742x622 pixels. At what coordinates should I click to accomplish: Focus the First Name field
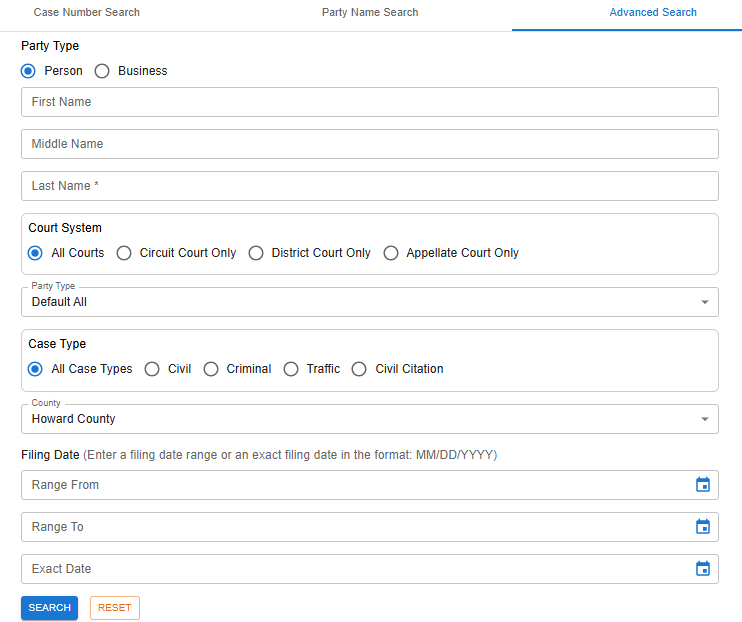(369, 102)
